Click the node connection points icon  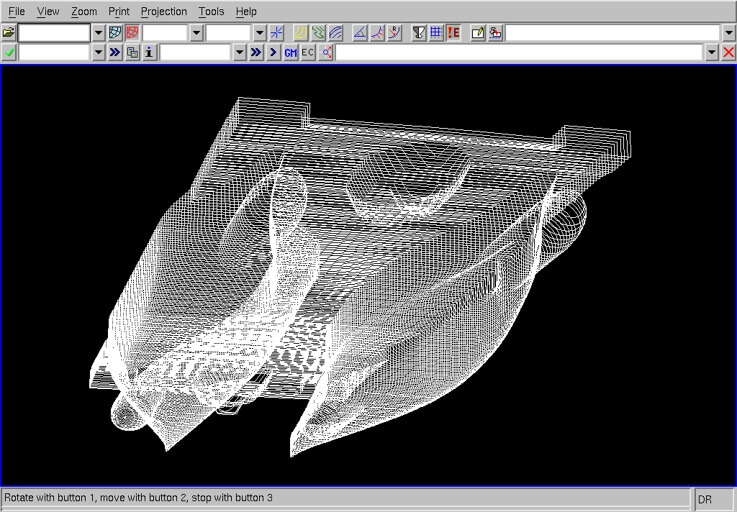click(325, 52)
